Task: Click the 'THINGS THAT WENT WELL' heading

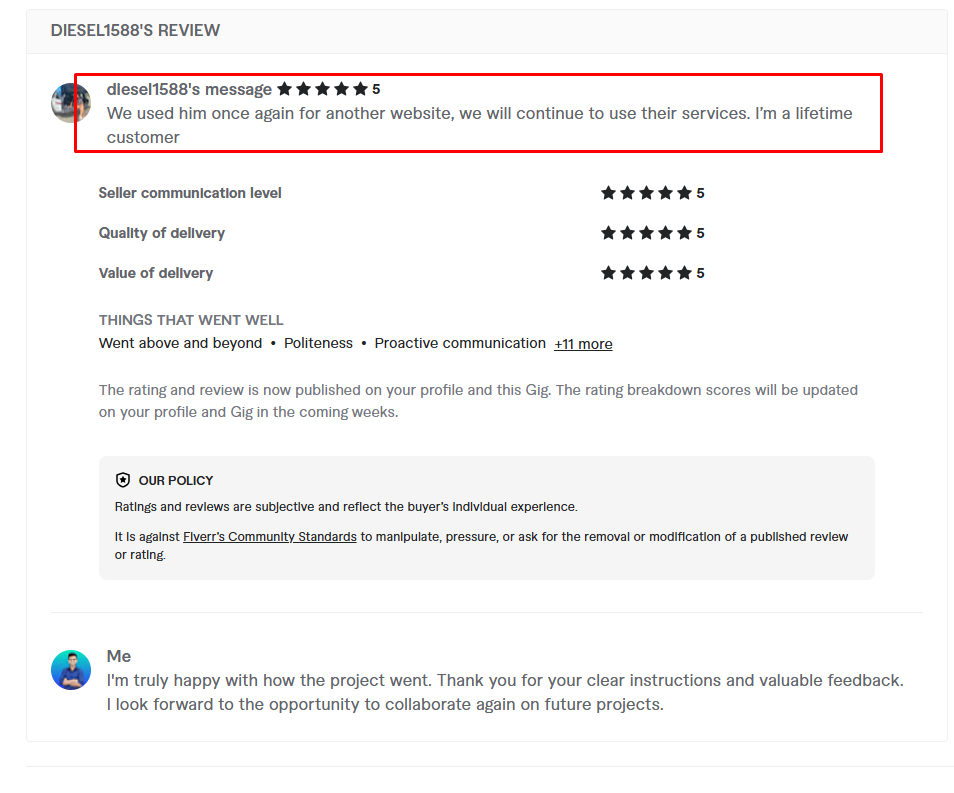Action: tap(191, 320)
